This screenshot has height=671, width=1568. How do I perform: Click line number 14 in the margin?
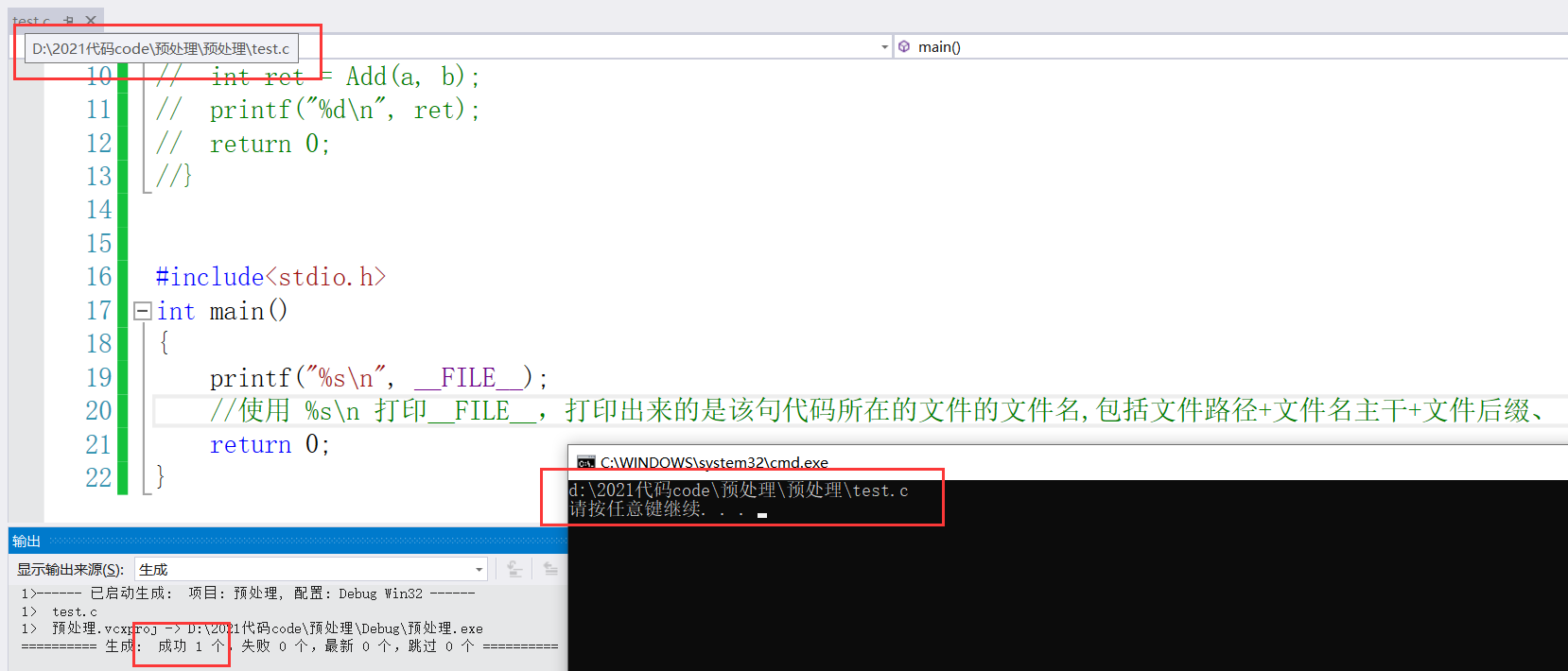point(98,209)
